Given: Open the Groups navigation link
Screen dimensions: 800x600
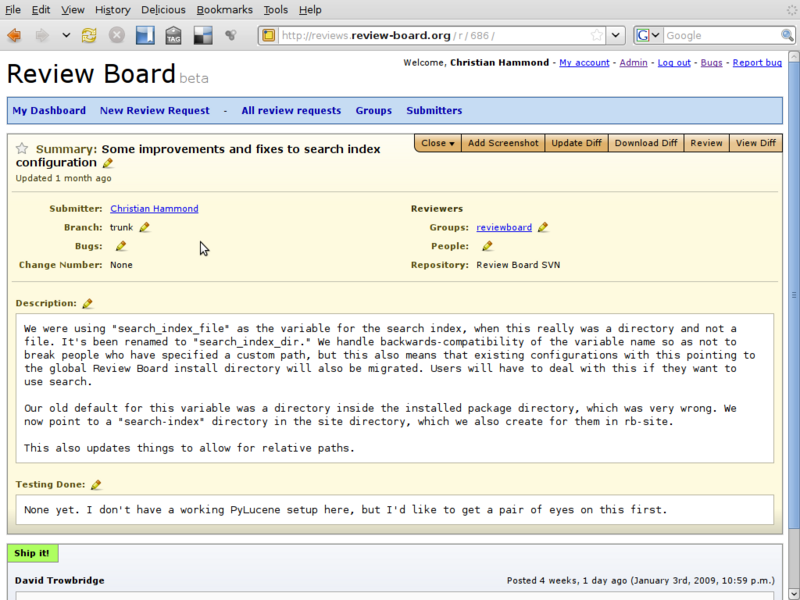Looking at the screenshot, I should point(373,110).
